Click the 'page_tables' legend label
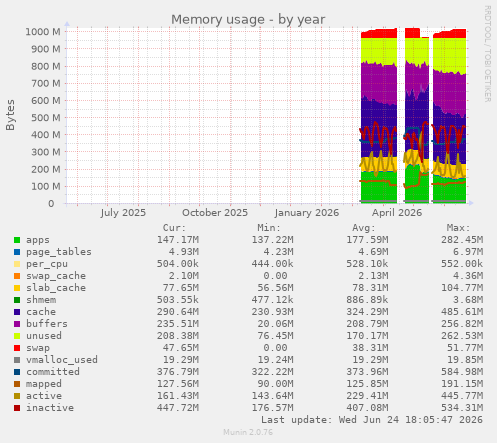Image resolution: width=497 pixels, height=443 pixels. [x=59, y=252]
